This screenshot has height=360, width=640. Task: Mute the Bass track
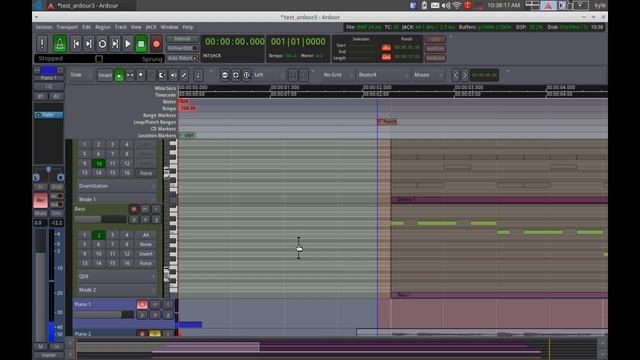click(145, 209)
